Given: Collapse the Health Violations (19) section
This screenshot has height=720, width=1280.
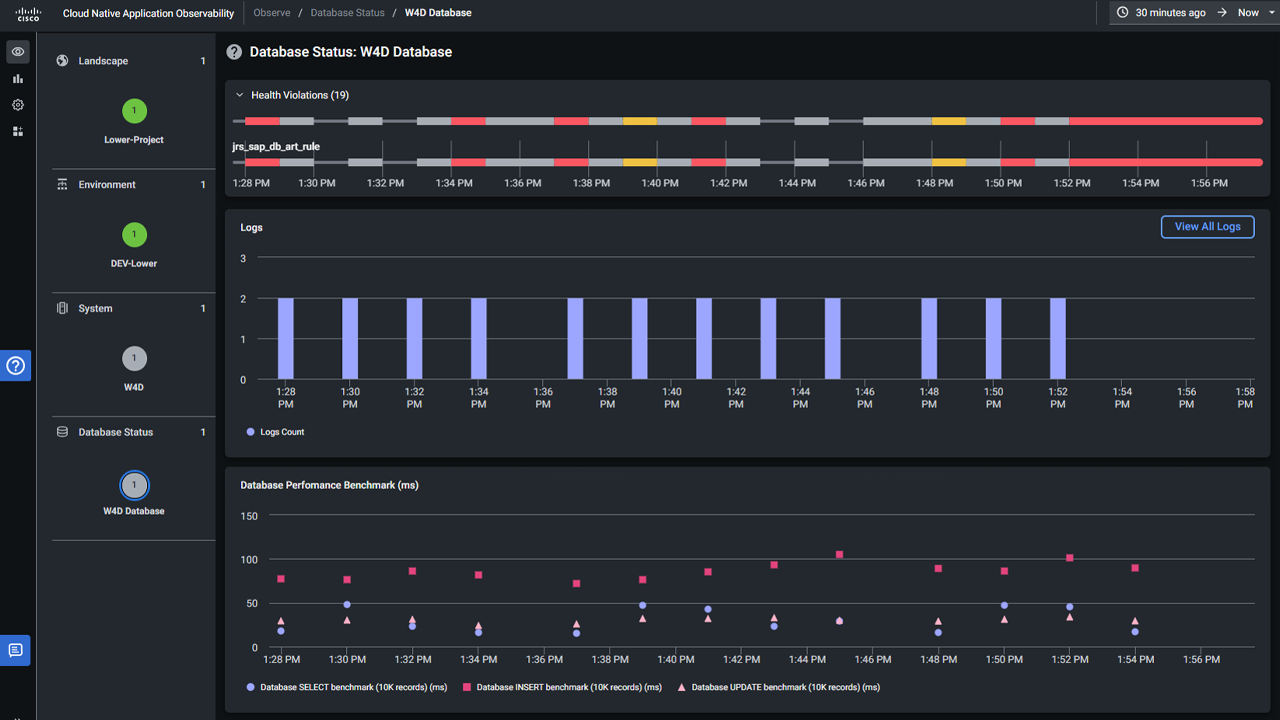Looking at the screenshot, I should [x=238, y=94].
